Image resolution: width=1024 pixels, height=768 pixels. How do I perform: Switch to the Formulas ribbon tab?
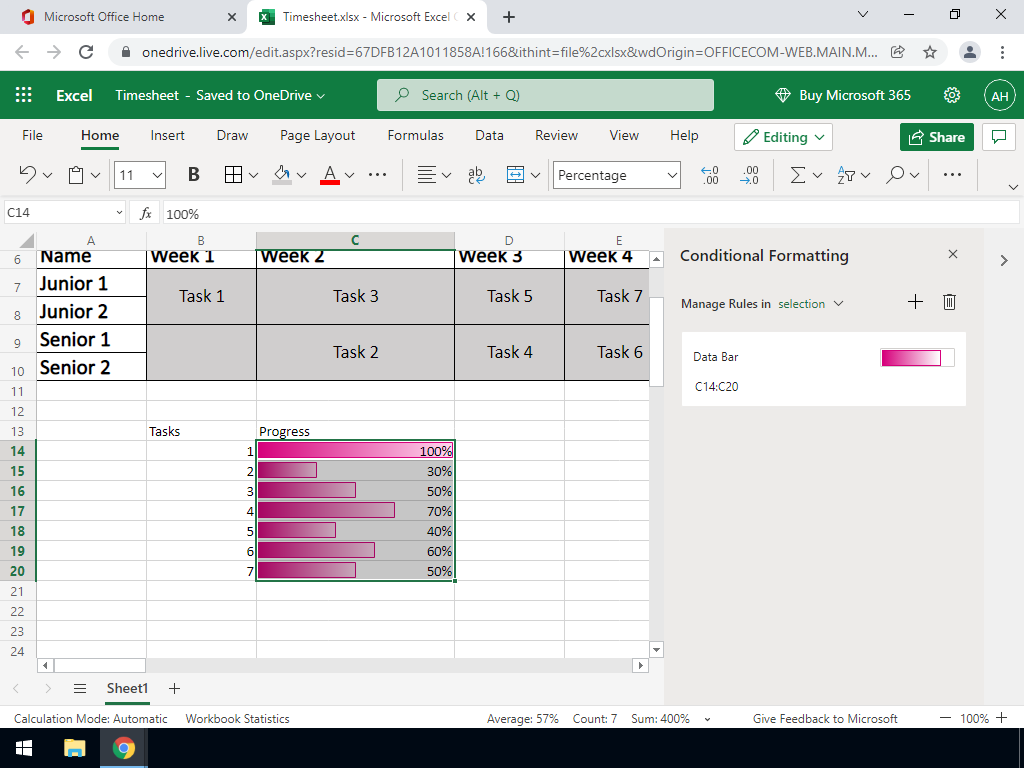(415, 135)
